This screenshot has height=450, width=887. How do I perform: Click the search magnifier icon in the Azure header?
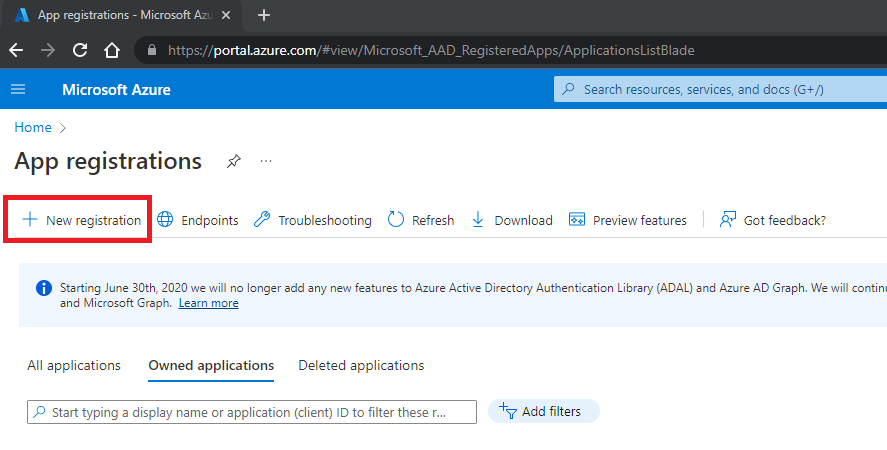[x=569, y=89]
